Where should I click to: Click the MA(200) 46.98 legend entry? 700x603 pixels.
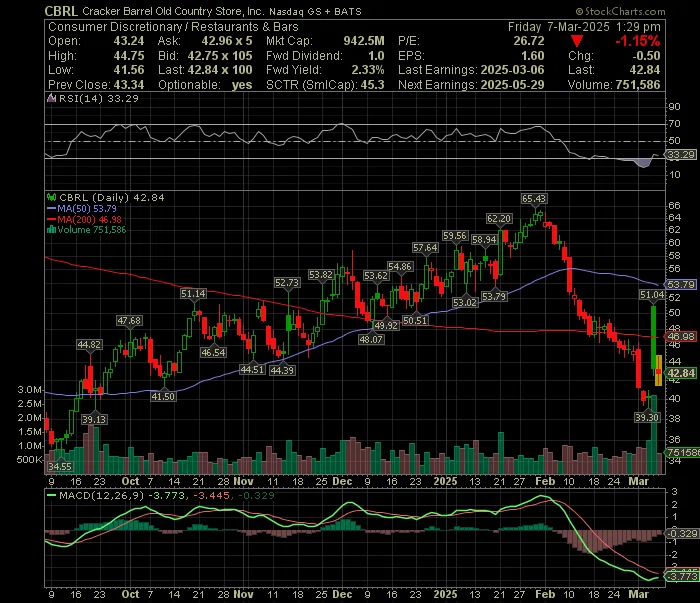(84, 219)
